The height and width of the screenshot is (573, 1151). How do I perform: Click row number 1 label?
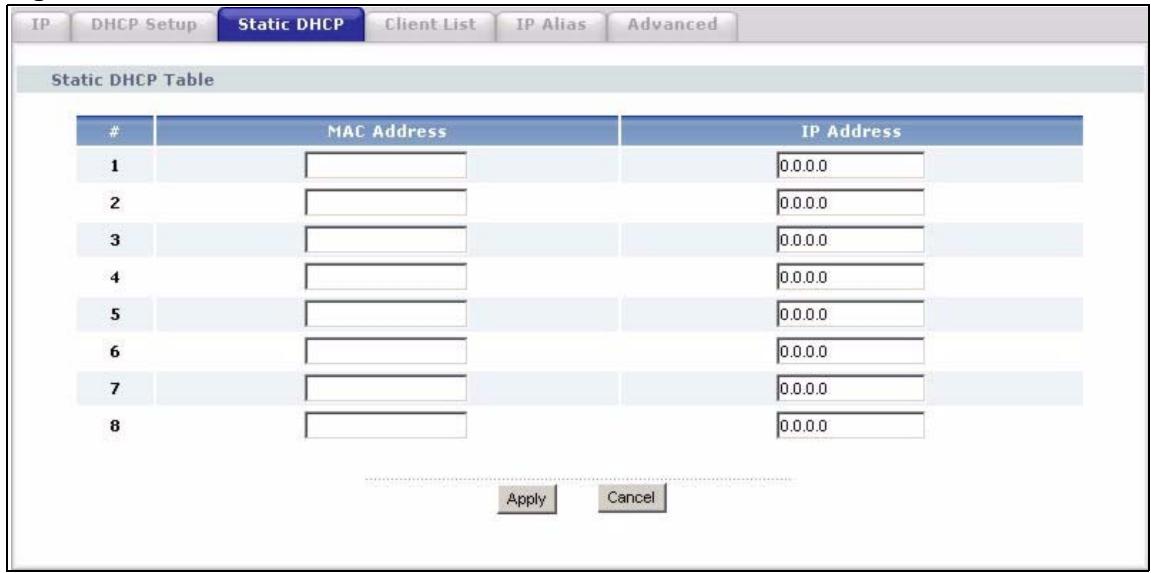click(115, 167)
